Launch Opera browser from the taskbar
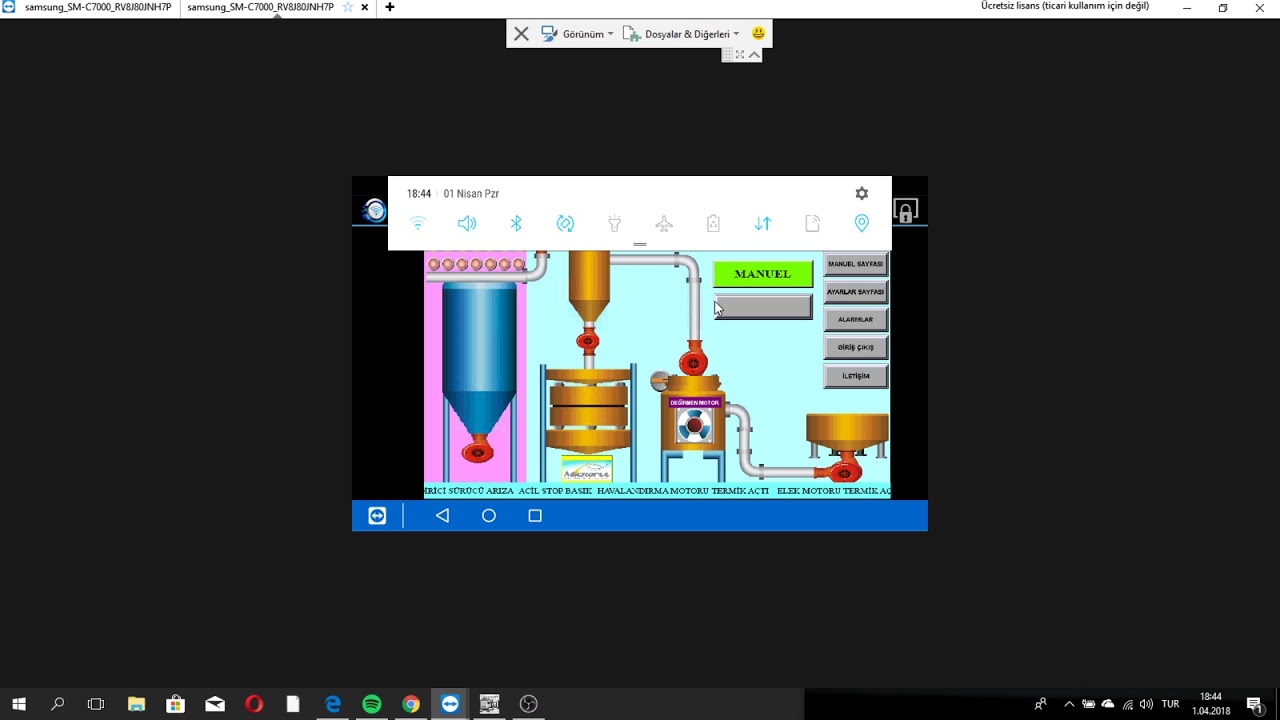Screen dimensions: 1280x720 point(254,704)
